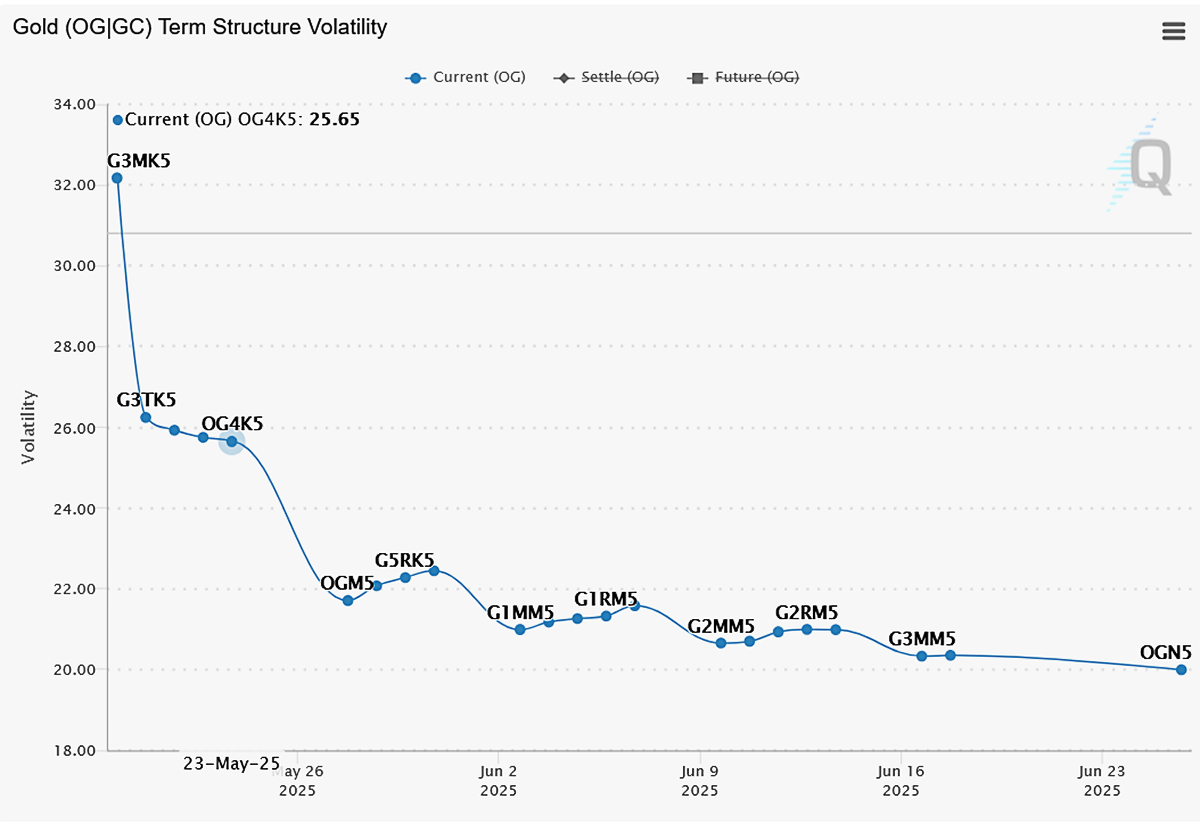Screen dimensions: 1200x824
Task: Select the OGN5 data point at chart end
Action: [1180, 670]
